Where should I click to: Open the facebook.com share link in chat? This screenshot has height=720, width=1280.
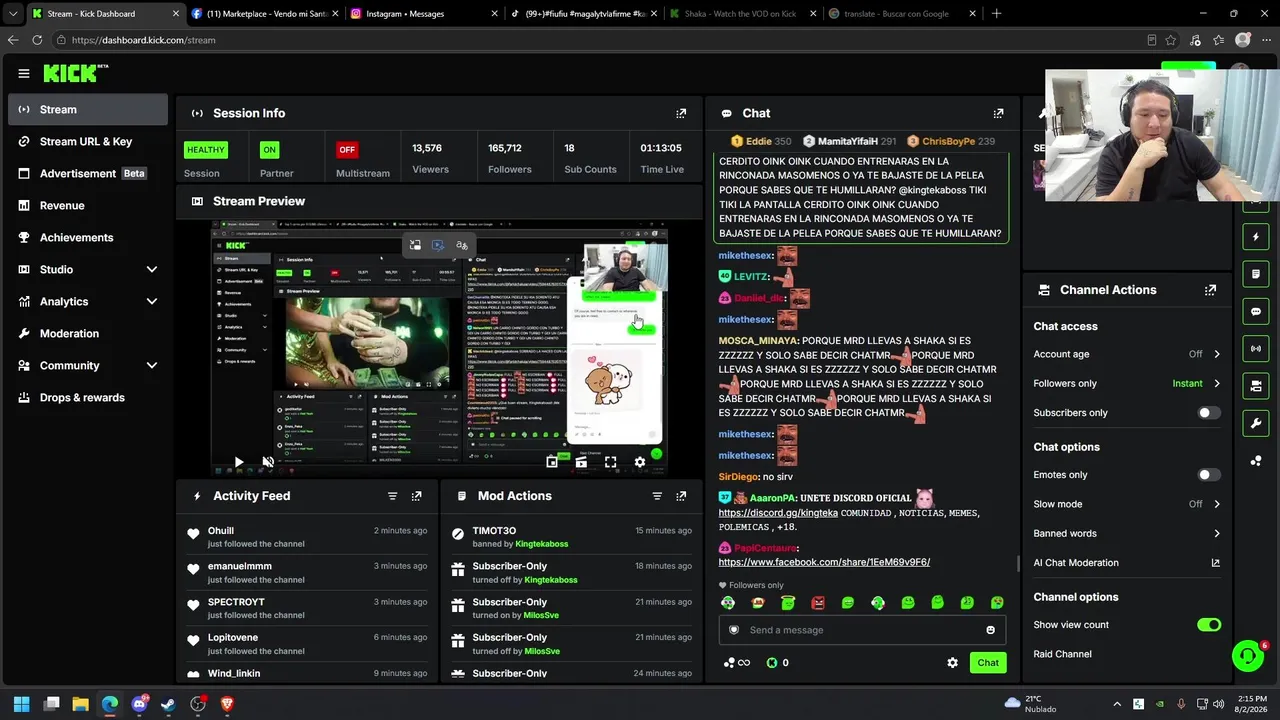click(x=824, y=562)
